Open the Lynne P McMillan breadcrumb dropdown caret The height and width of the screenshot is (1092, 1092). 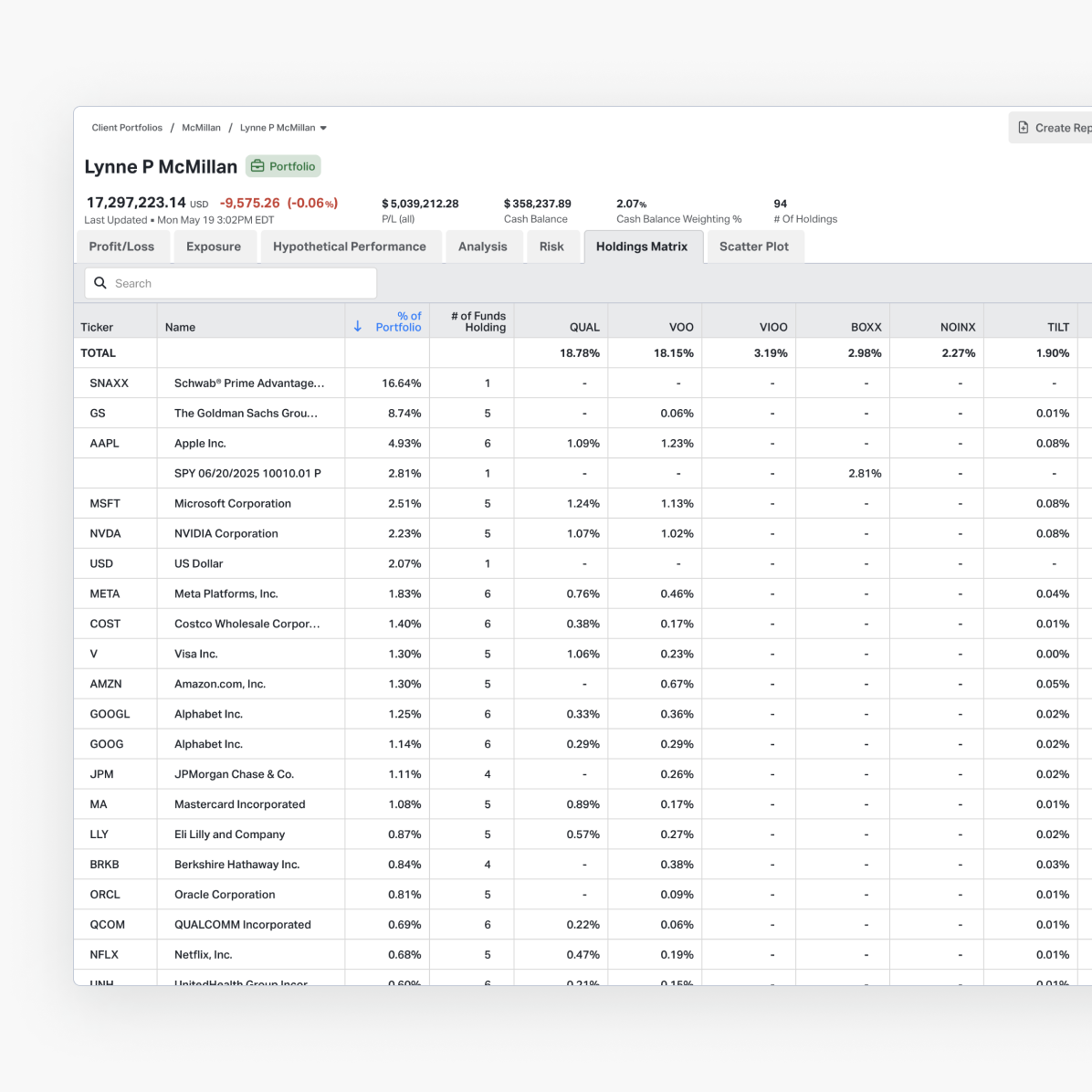(x=323, y=128)
